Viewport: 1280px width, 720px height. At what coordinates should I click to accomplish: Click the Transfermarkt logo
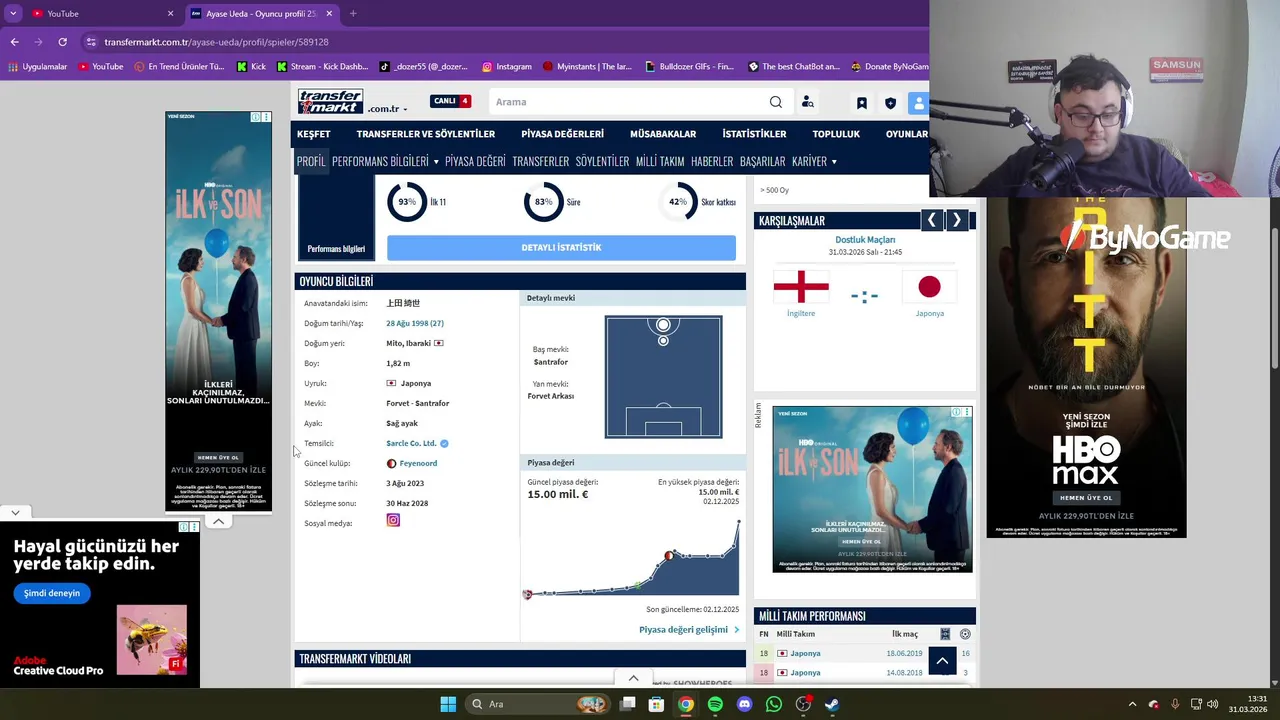[330, 101]
